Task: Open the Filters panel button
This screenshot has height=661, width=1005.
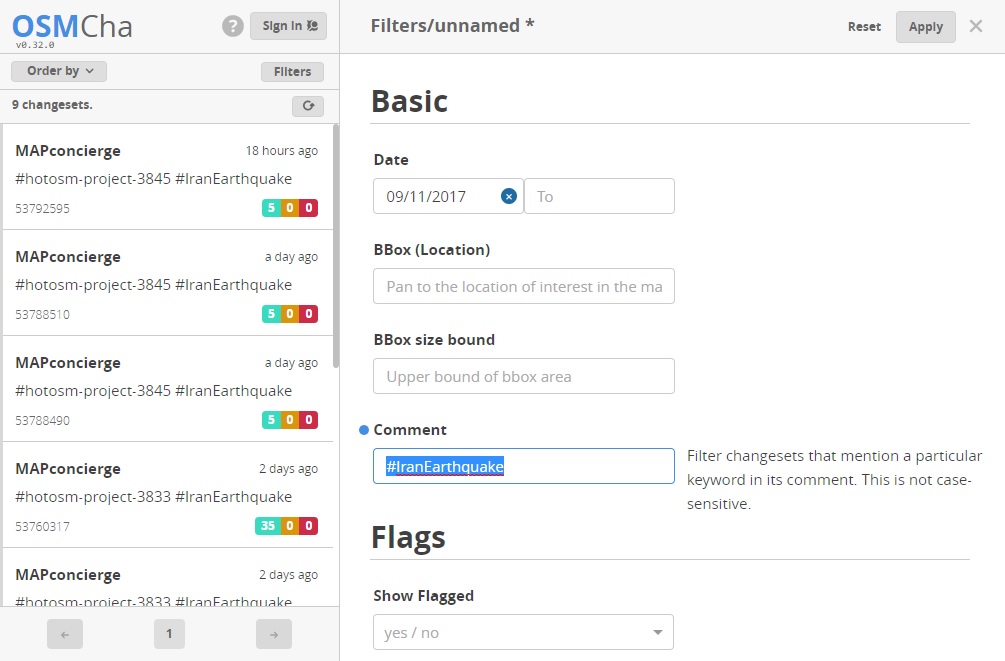Action: click(x=292, y=72)
